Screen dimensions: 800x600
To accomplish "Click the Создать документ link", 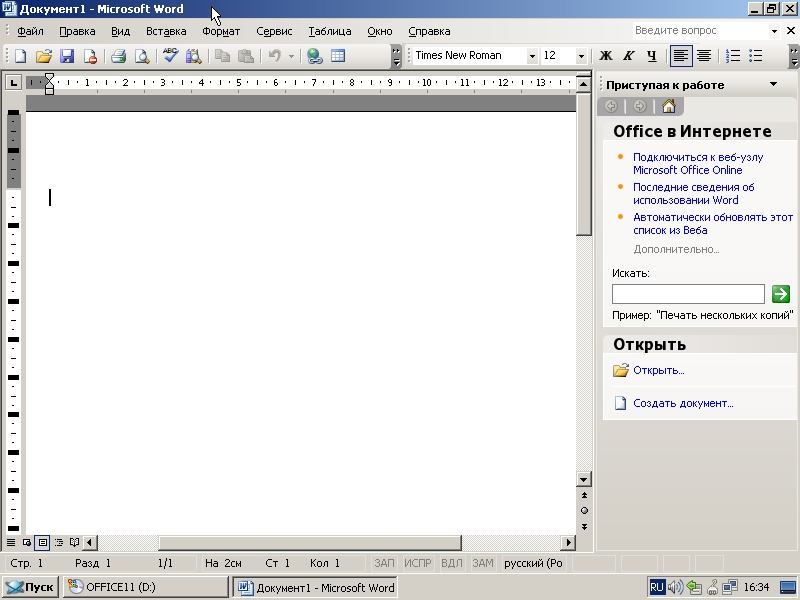I will 686,403.
